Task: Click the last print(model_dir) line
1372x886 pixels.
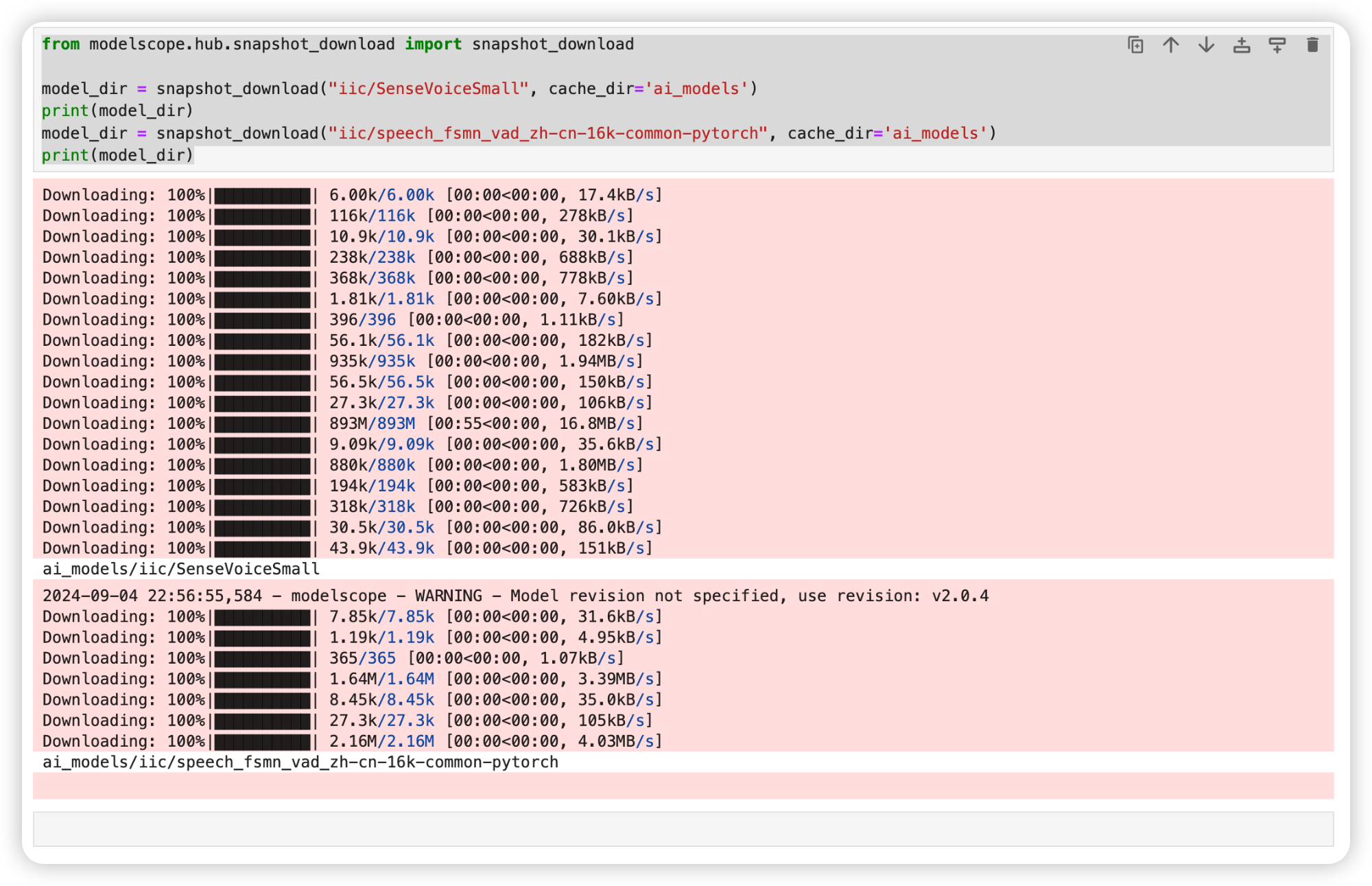Action: pyautogui.click(x=117, y=156)
